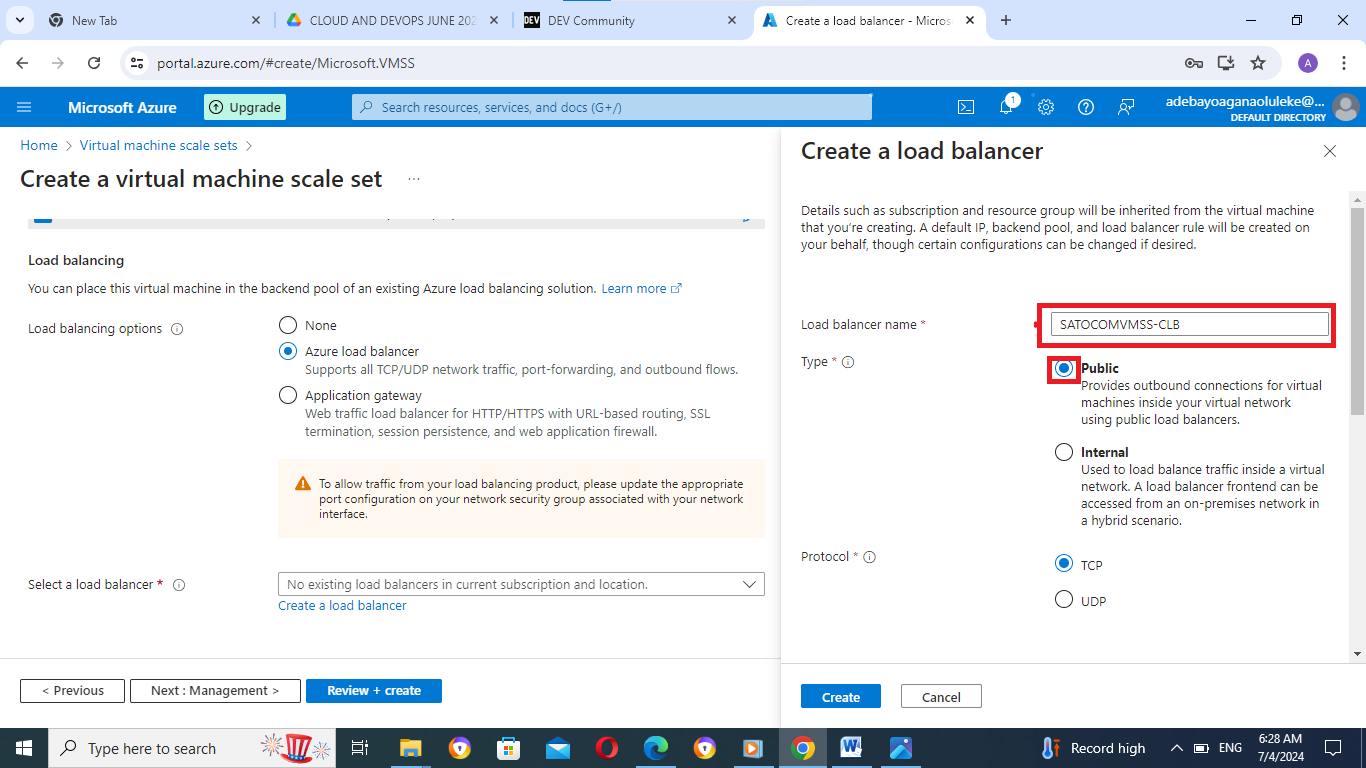The width and height of the screenshot is (1366, 768).
Task: Open the Help question mark icon
Action: 1086,107
